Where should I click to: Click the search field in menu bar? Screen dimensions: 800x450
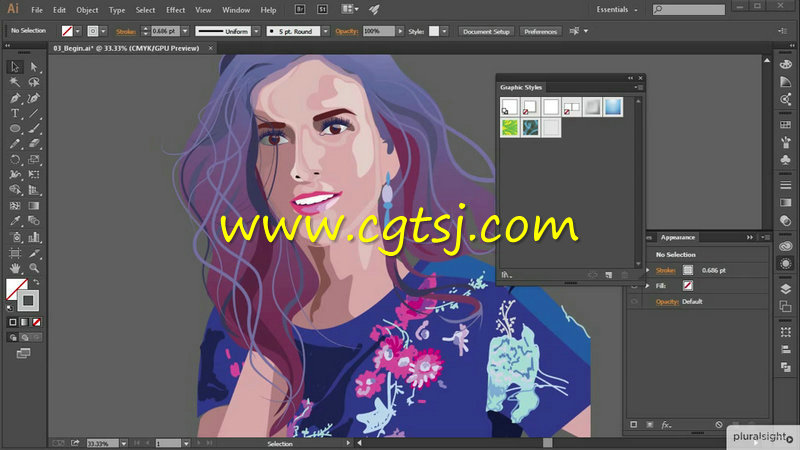(689, 9)
